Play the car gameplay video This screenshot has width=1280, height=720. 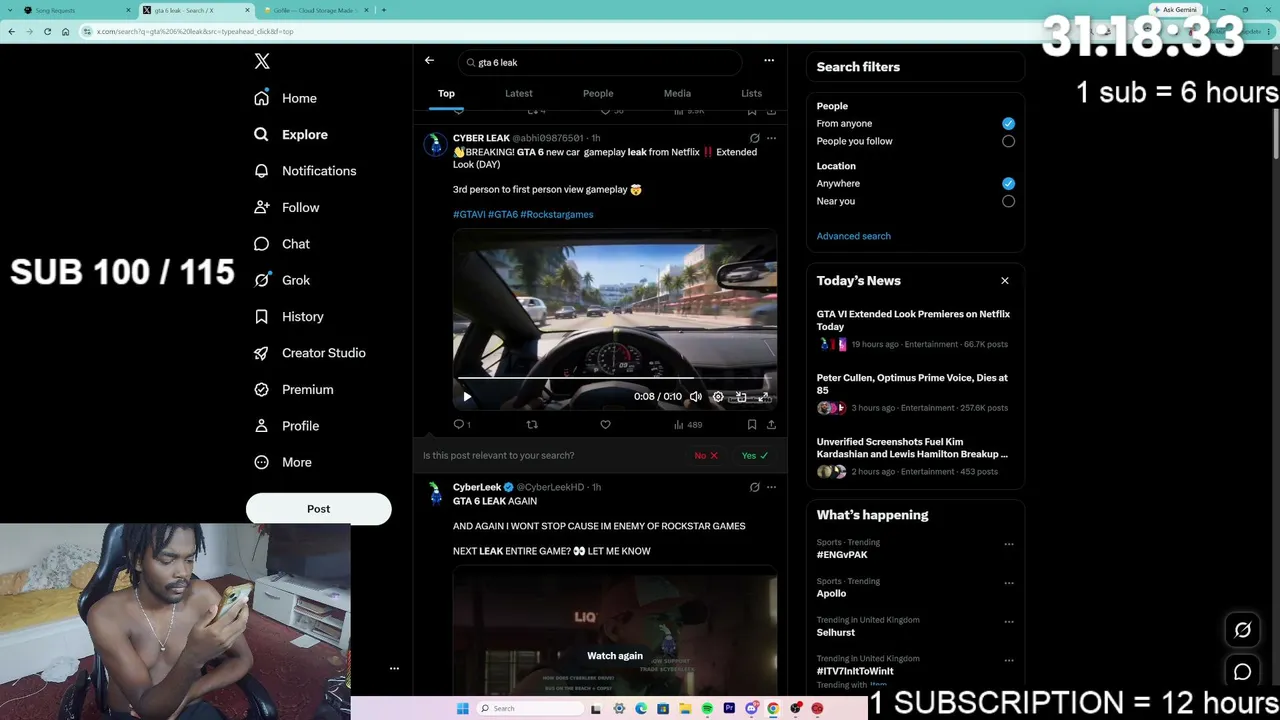click(467, 397)
